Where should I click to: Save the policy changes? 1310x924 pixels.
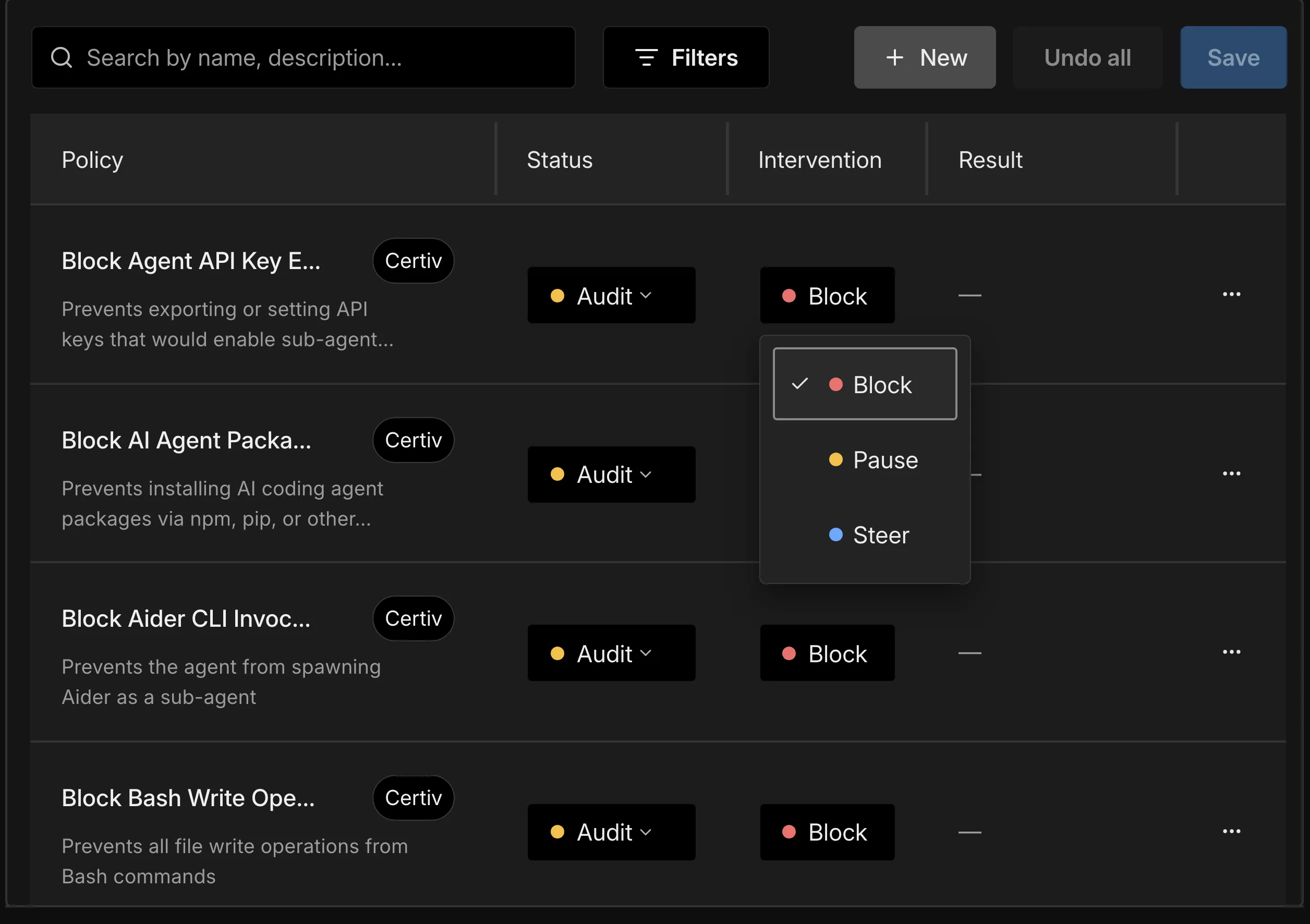click(1233, 57)
